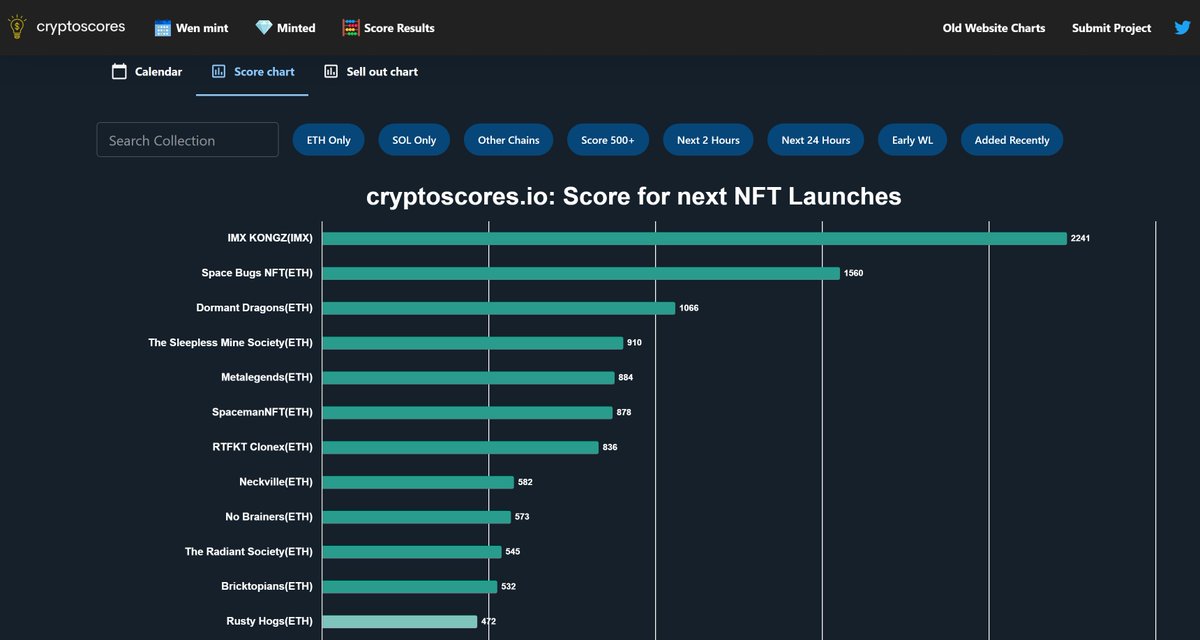
Task: Click the 2241 score value
Action: 1080,239
